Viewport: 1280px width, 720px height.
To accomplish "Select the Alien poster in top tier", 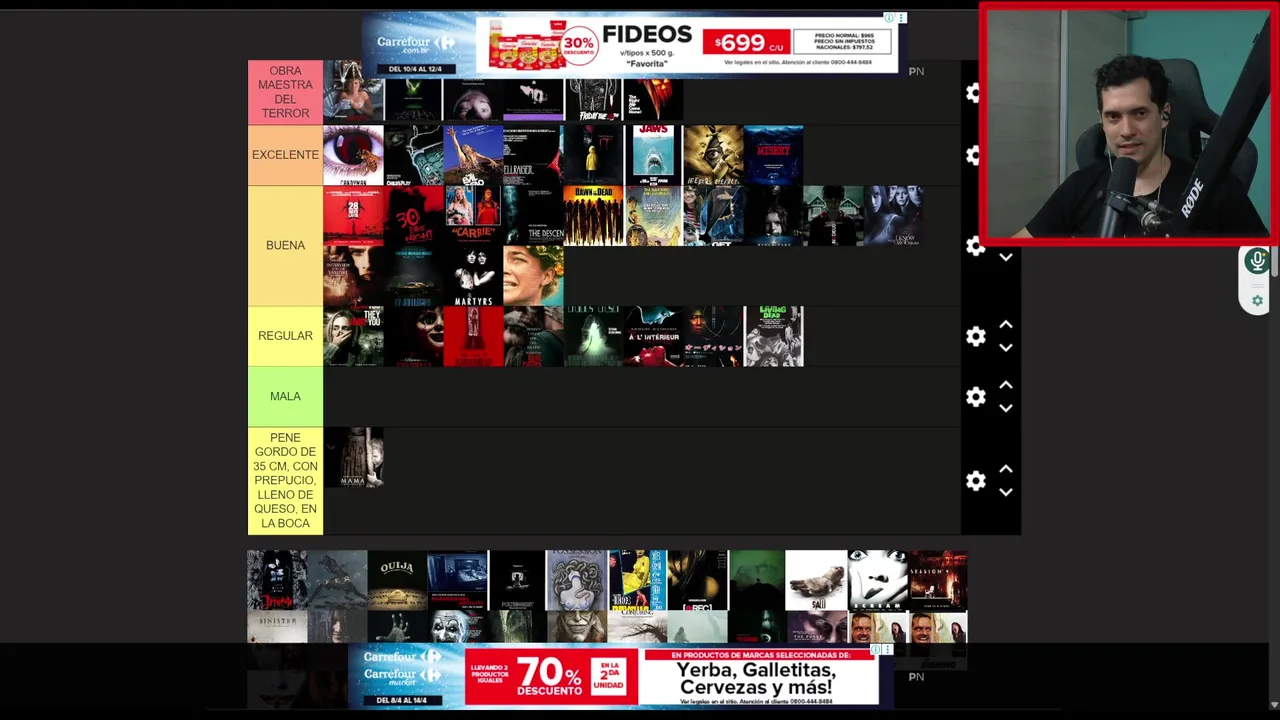I will click(x=413, y=100).
